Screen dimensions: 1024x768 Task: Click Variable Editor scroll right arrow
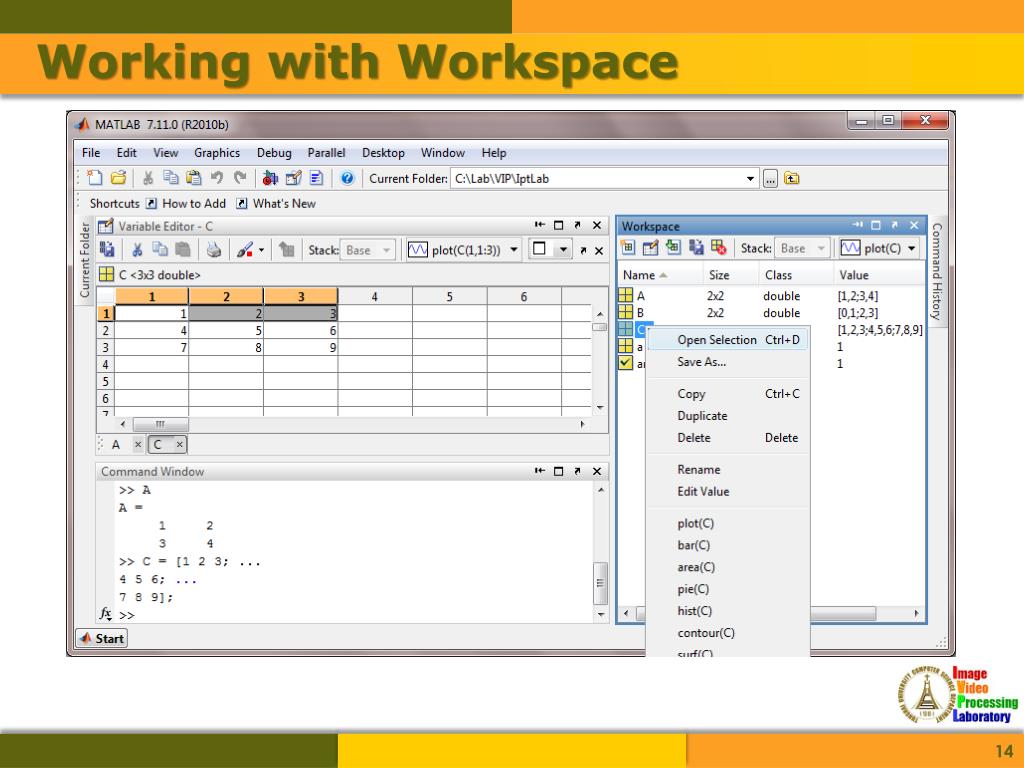point(583,424)
